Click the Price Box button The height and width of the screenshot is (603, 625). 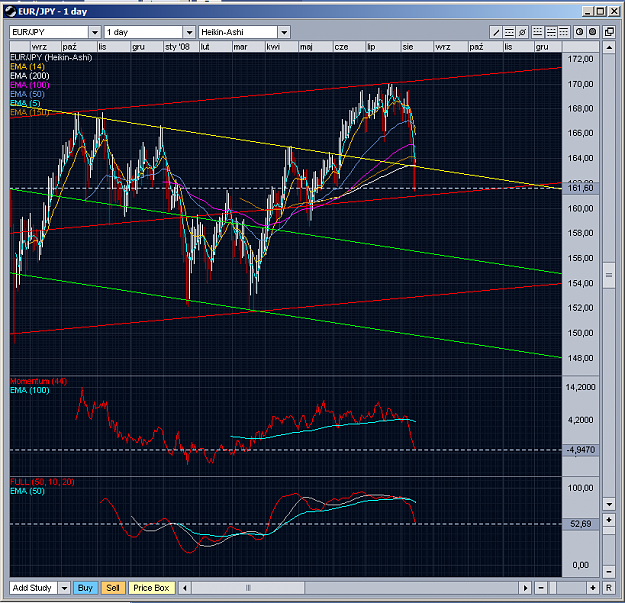point(151,588)
